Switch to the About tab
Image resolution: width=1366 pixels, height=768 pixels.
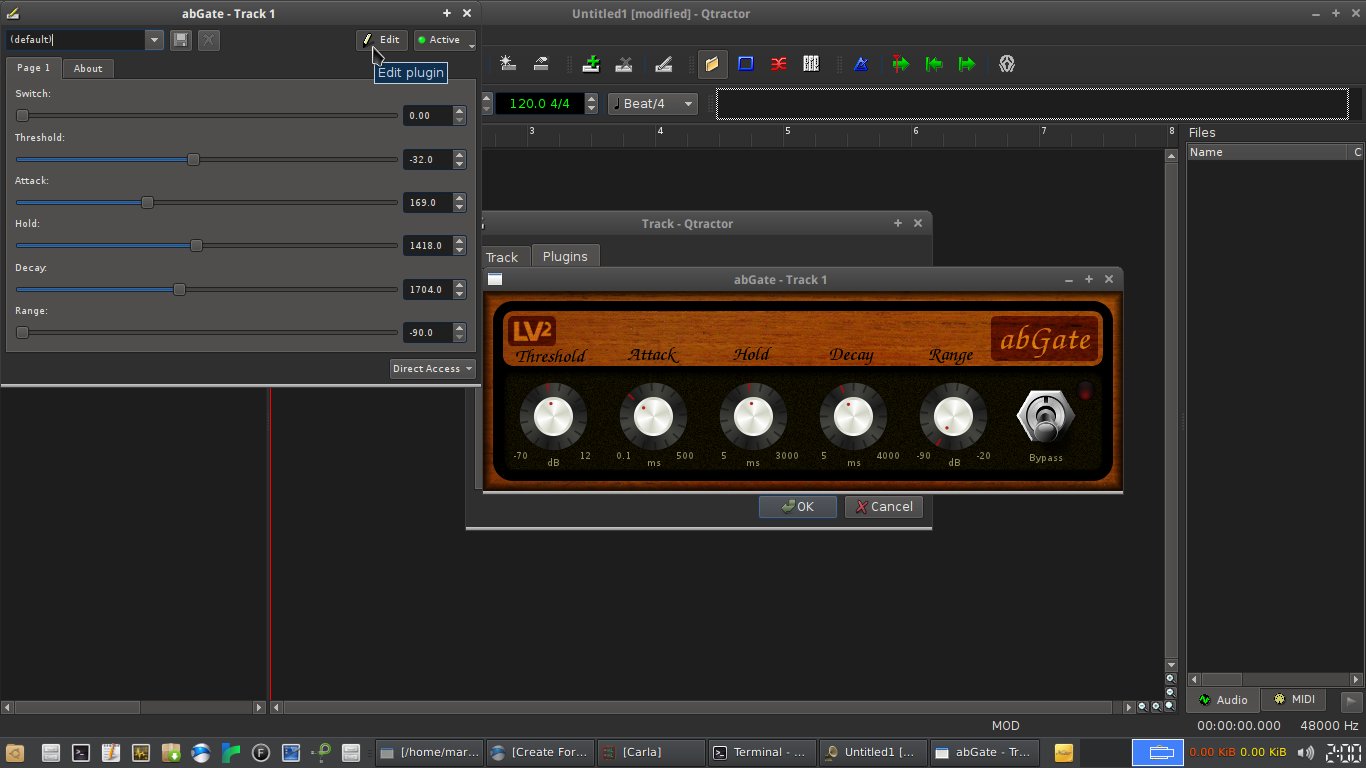pos(88,69)
